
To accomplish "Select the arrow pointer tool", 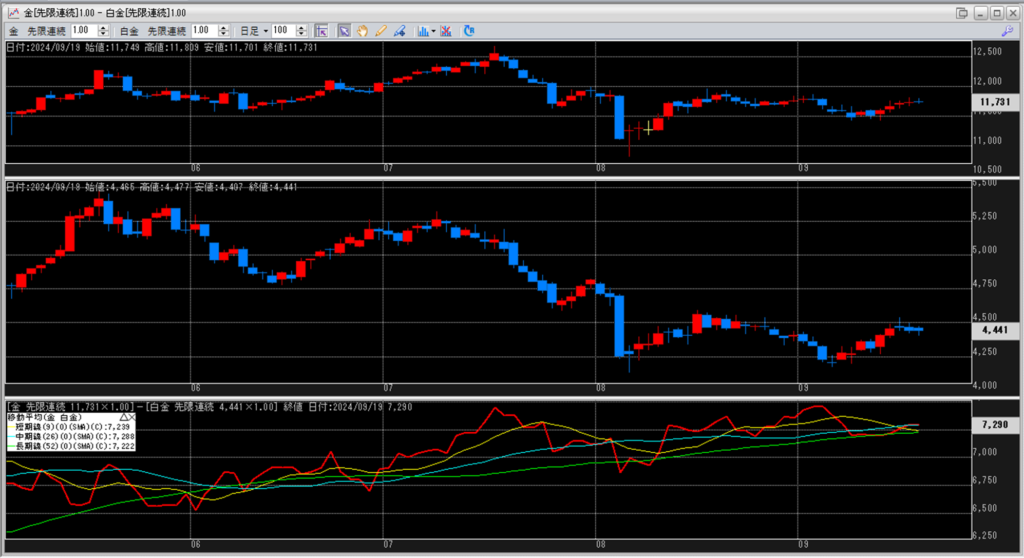I will (343, 30).
